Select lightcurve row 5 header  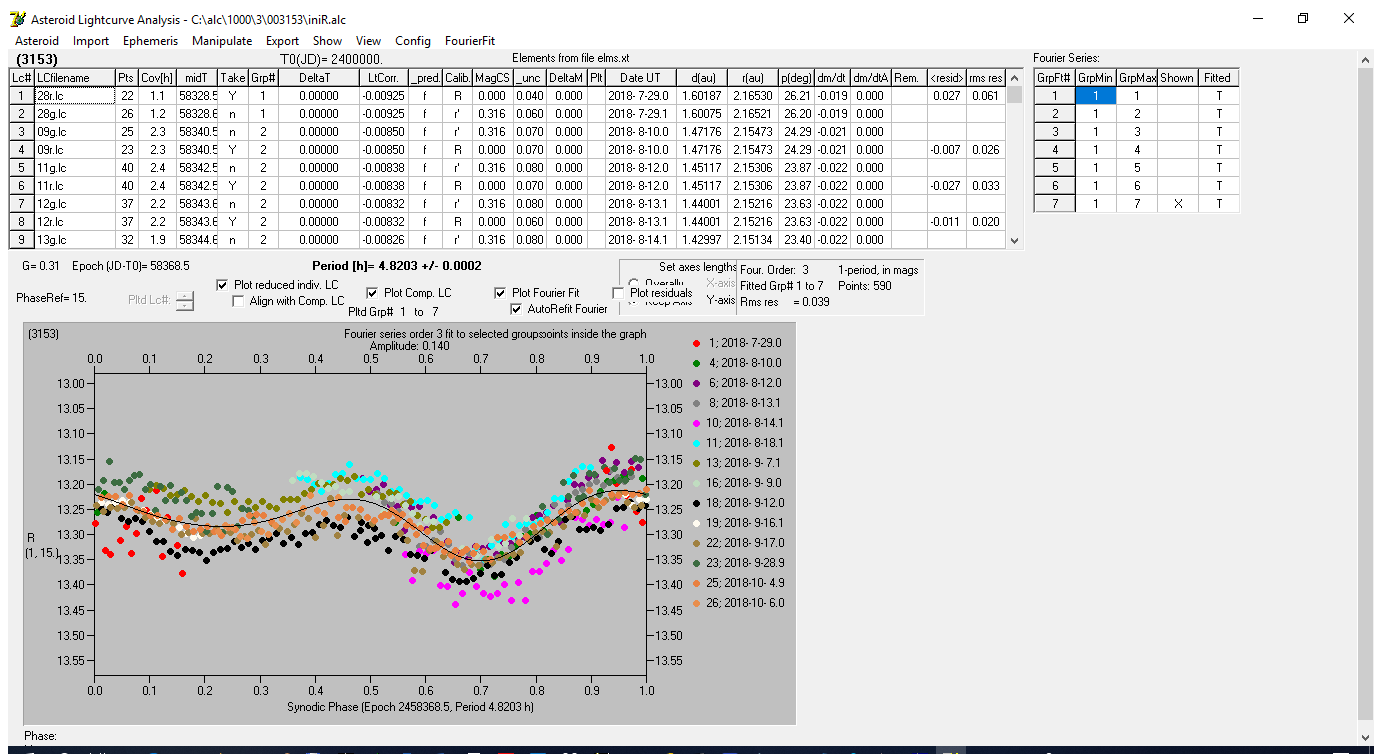pyautogui.click(x=21, y=167)
